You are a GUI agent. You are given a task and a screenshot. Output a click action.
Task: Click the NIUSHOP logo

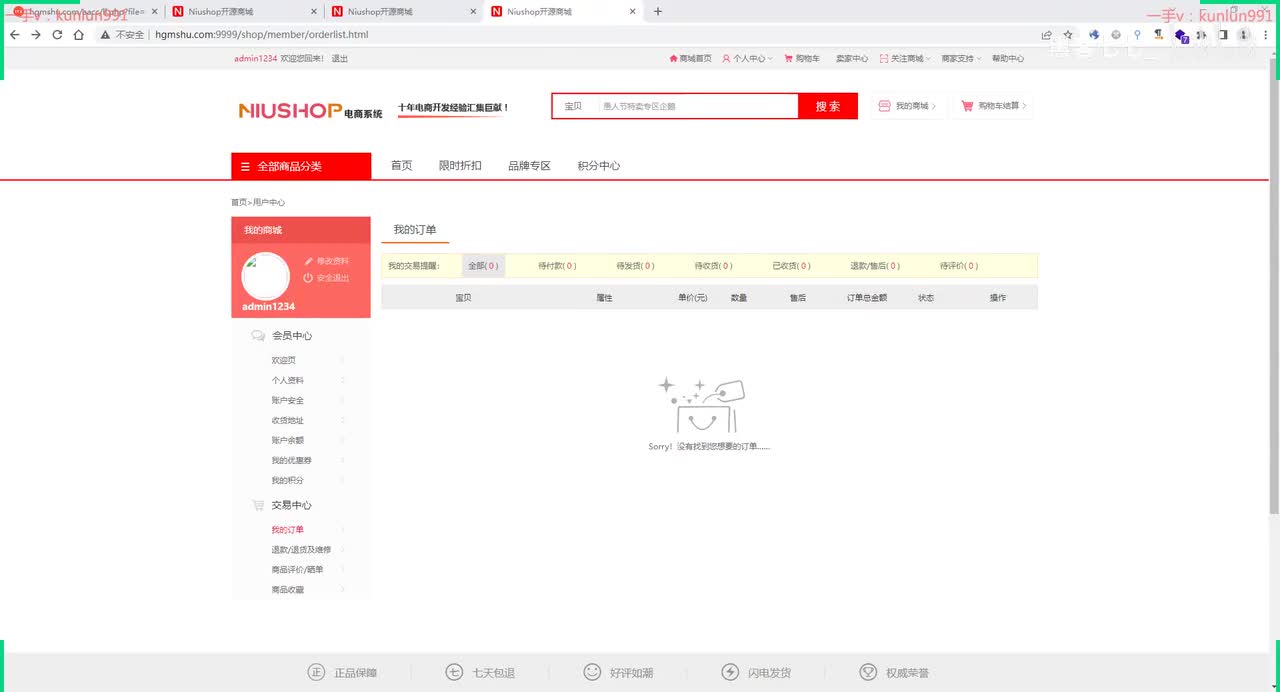[x=310, y=110]
